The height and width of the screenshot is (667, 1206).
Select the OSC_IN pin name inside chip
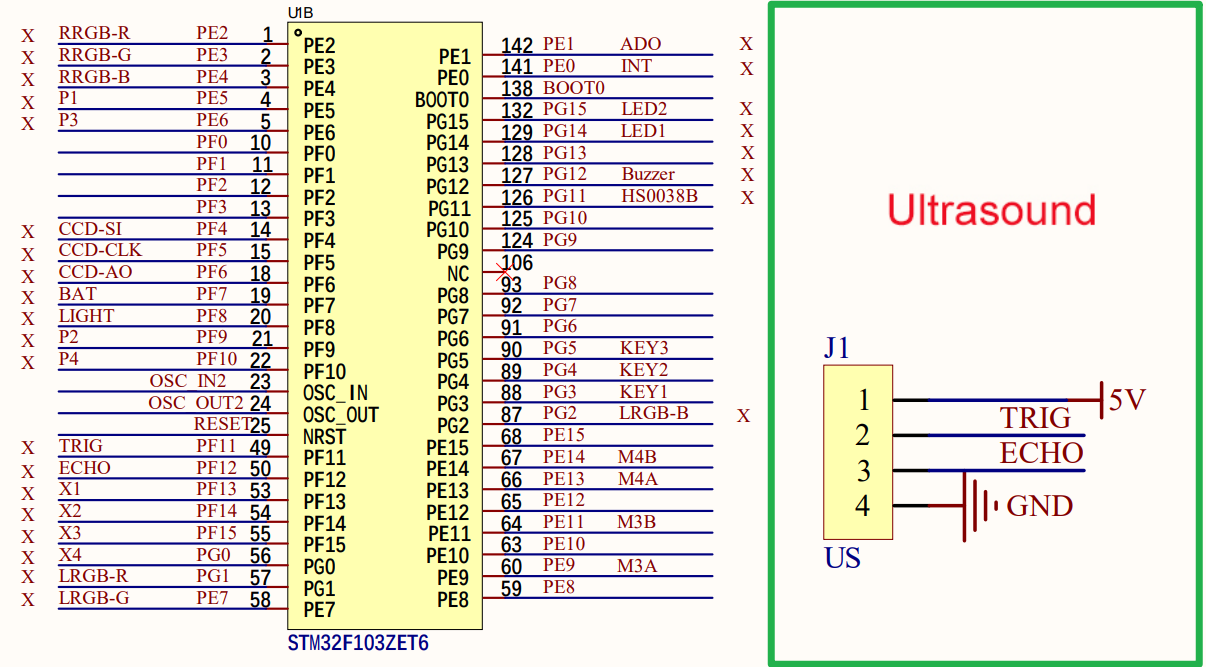335,393
